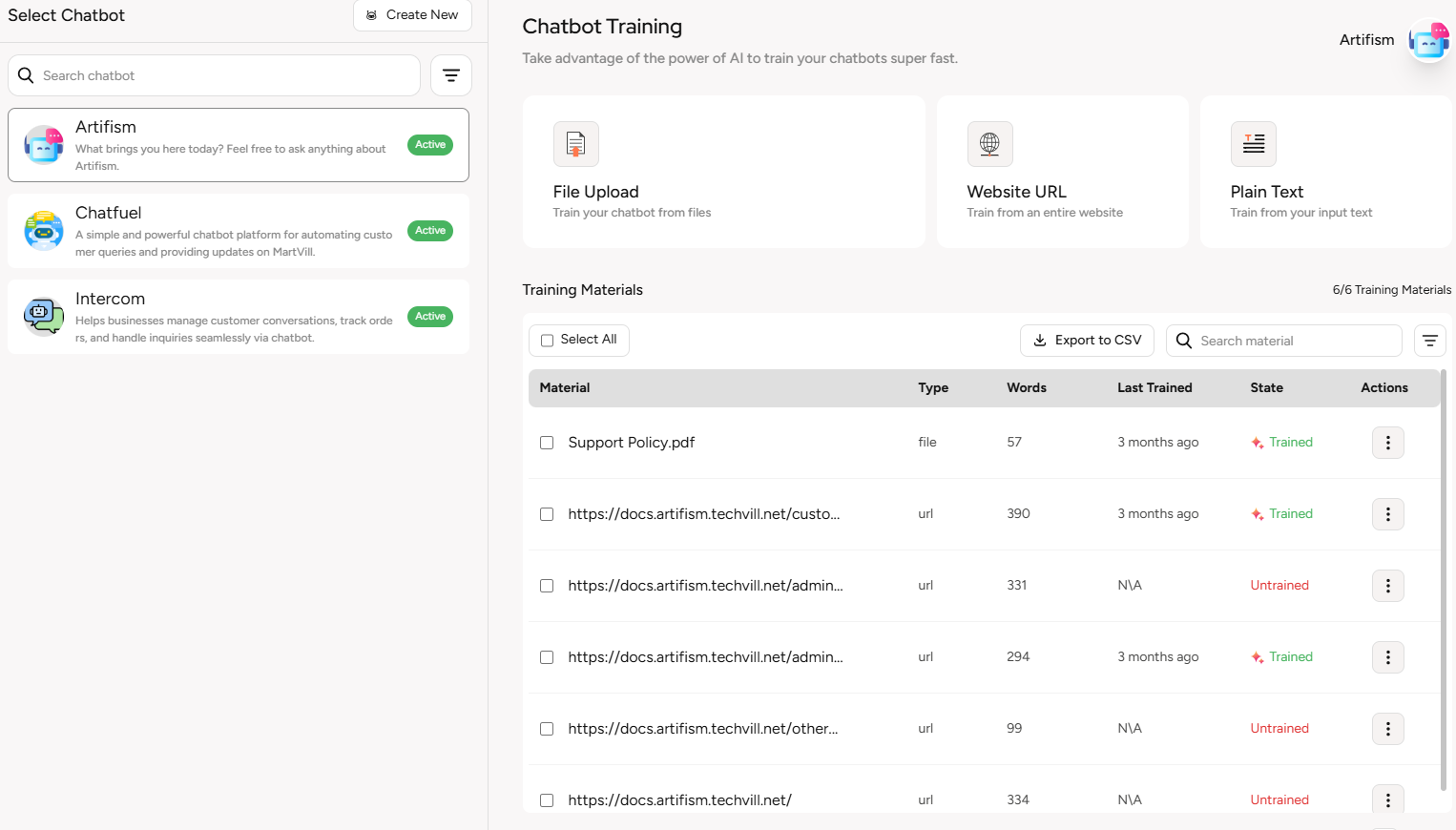Tick the Support Policy.pdf checkbox

click(x=547, y=443)
